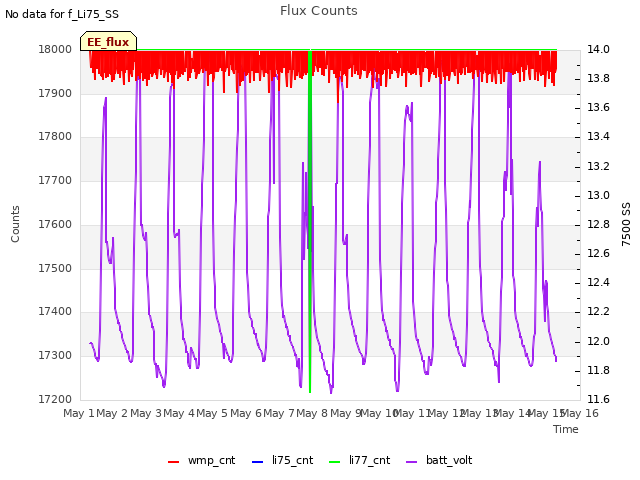This screenshot has height=480, width=640.
Task: Click the 13.6 tick on right axis
Action: click(x=598, y=107)
